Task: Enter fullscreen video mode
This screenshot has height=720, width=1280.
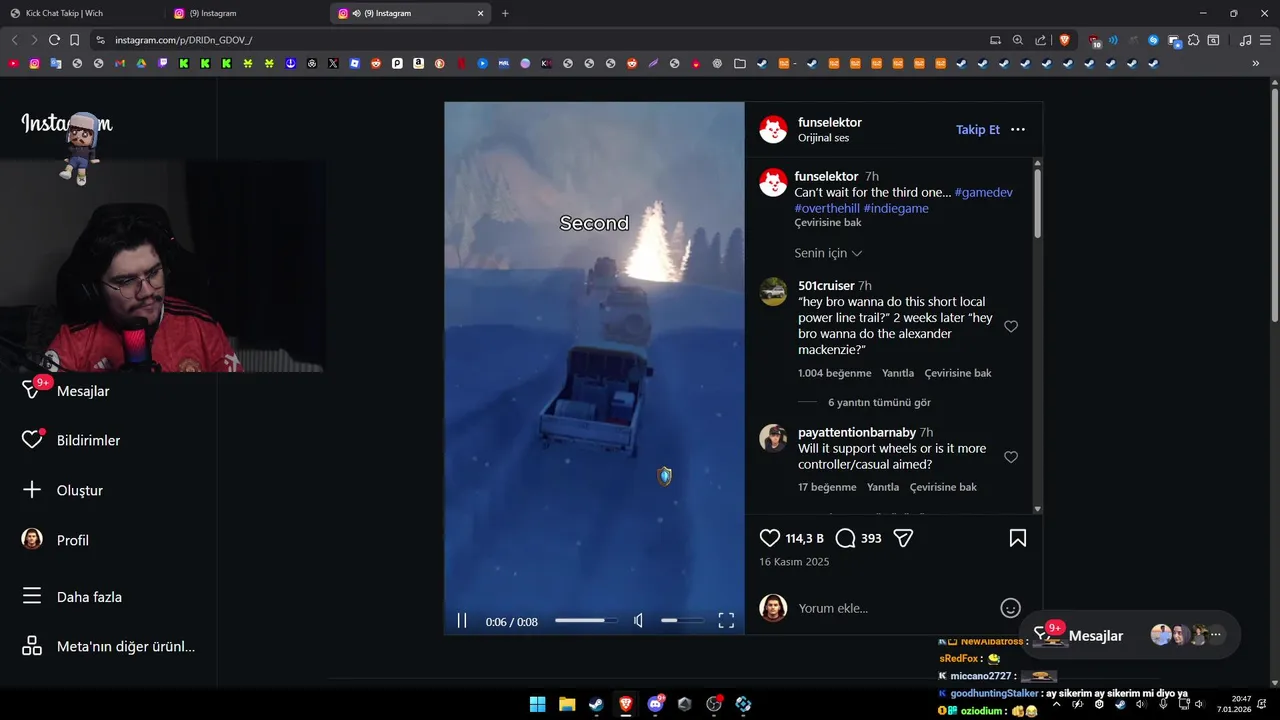Action: click(x=726, y=621)
